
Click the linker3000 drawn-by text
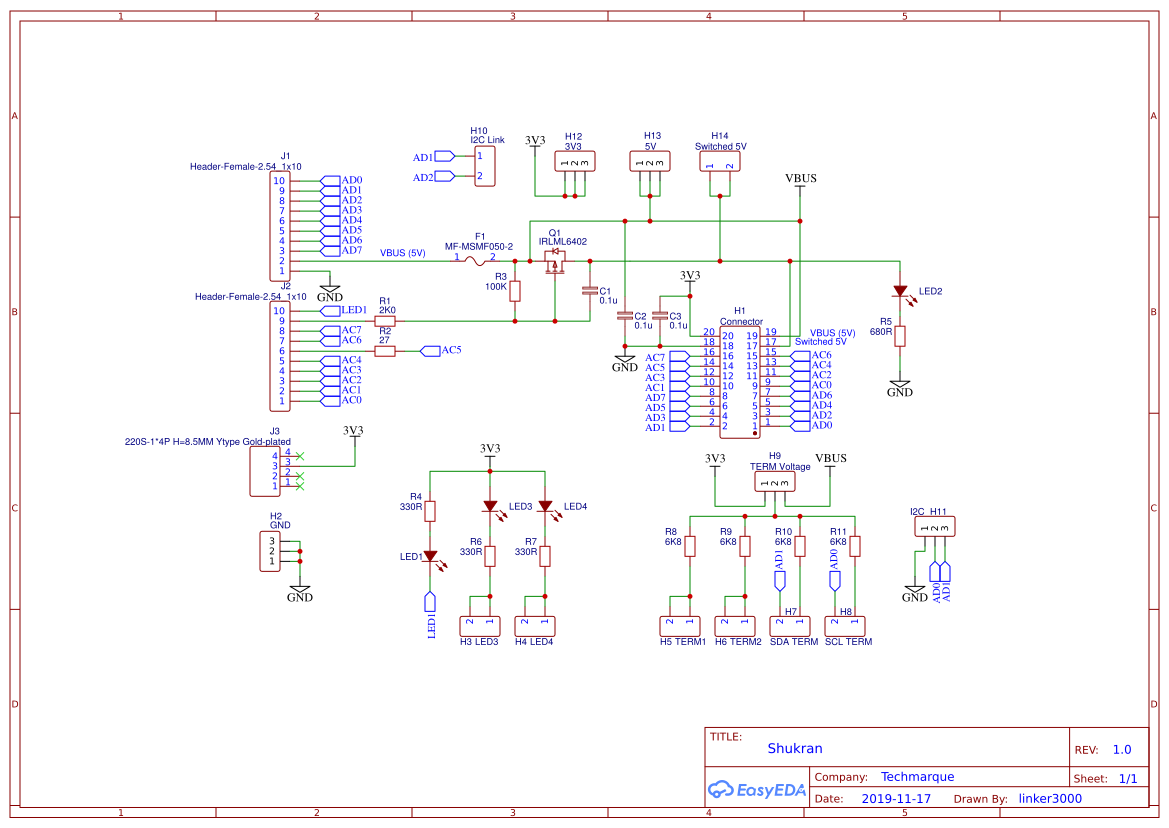(x=1049, y=798)
